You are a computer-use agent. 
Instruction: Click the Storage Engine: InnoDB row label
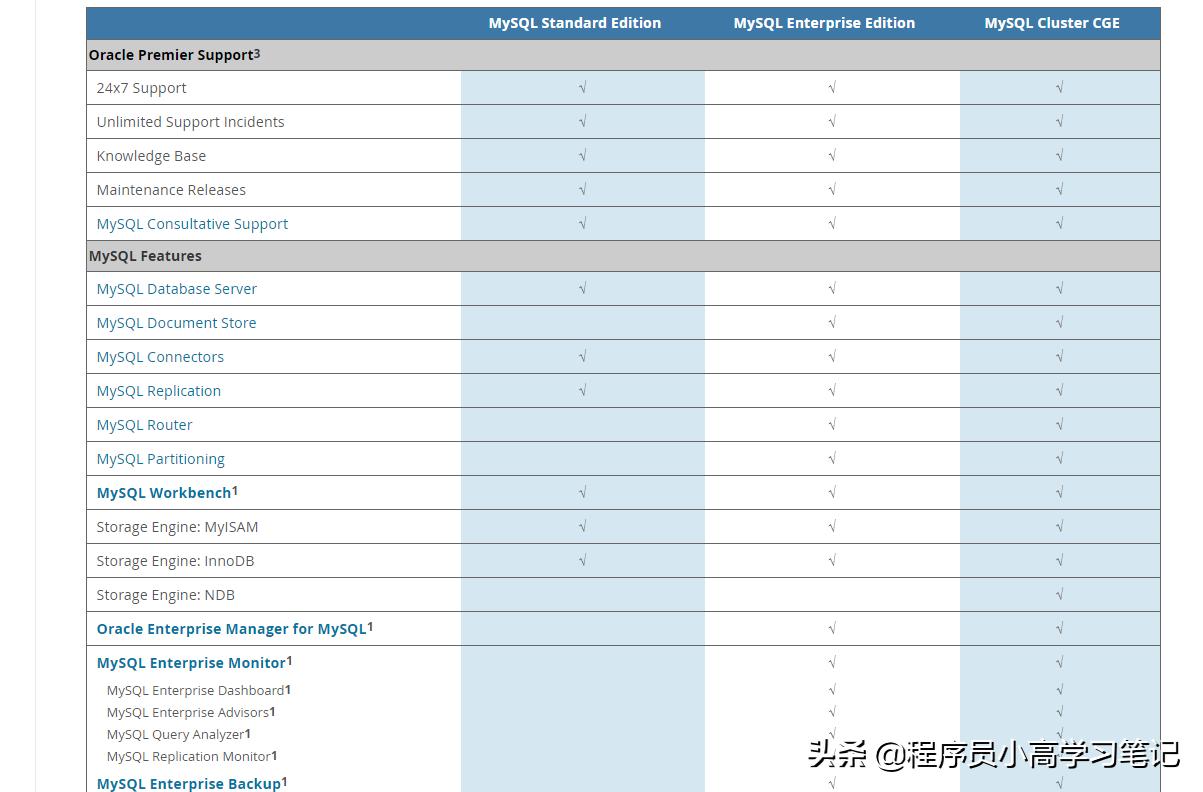[175, 561]
